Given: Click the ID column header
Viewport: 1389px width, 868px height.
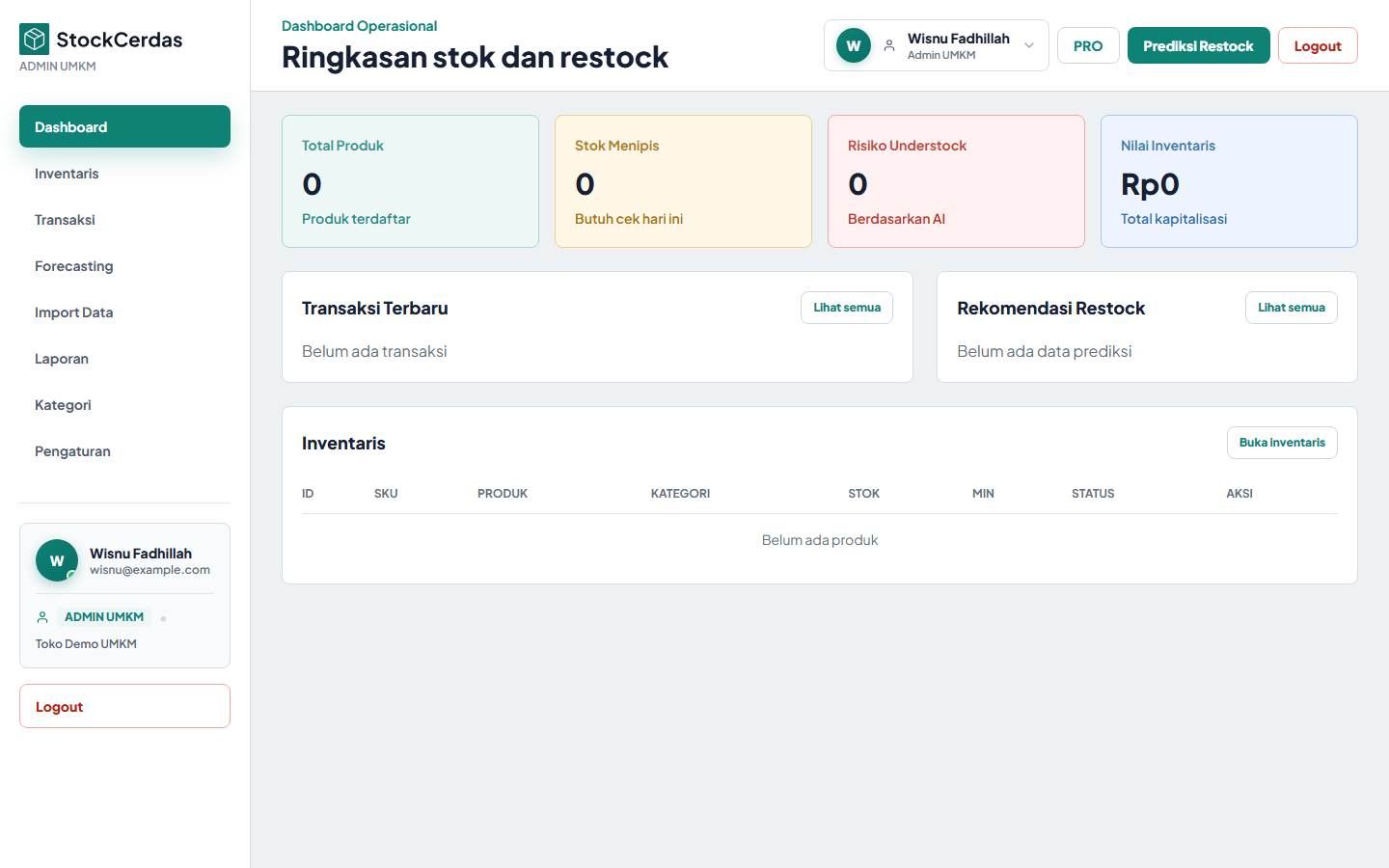Looking at the screenshot, I should [308, 494].
